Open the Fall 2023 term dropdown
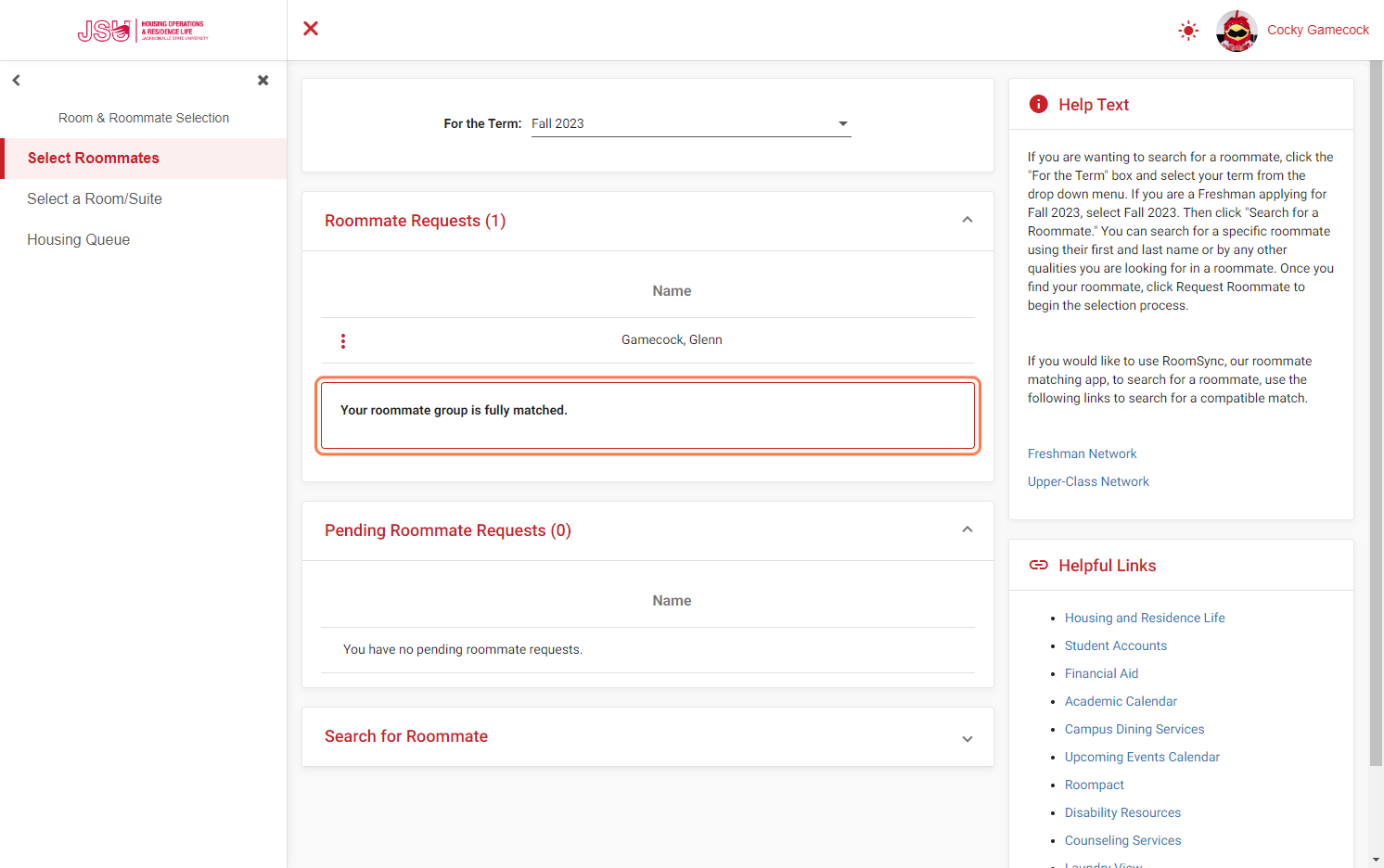Viewport: 1384px width, 868px height. coord(691,123)
